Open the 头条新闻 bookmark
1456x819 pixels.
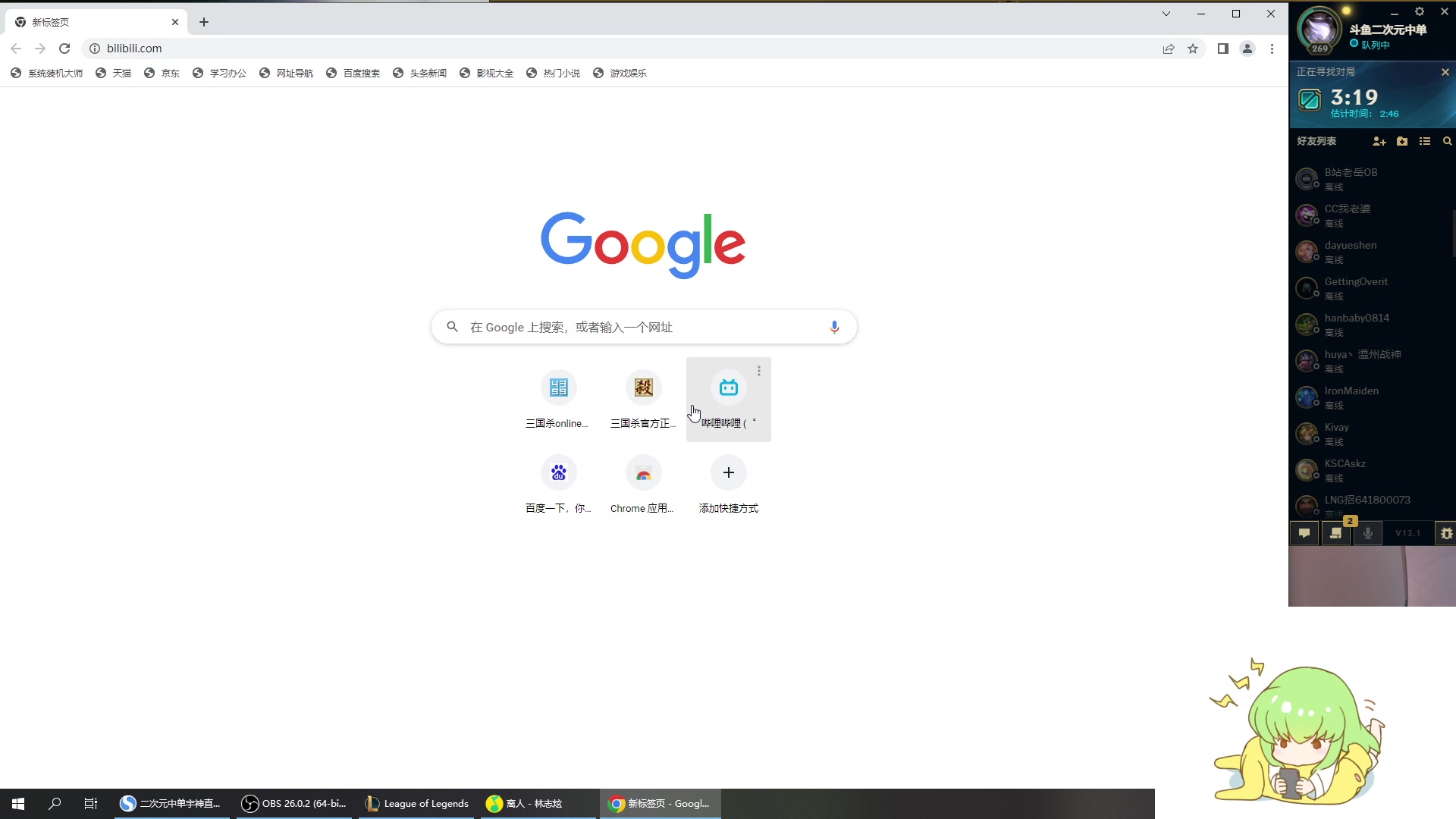pyautogui.click(x=420, y=74)
